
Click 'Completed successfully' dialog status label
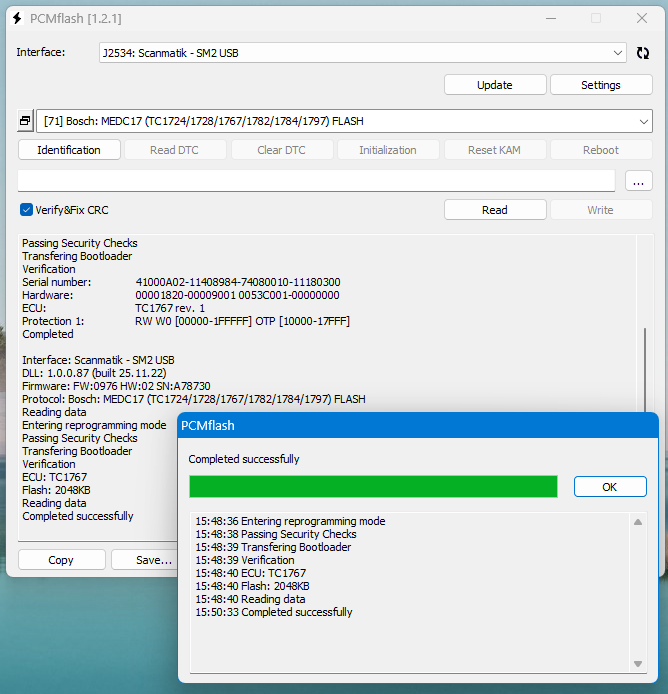pos(244,459)
